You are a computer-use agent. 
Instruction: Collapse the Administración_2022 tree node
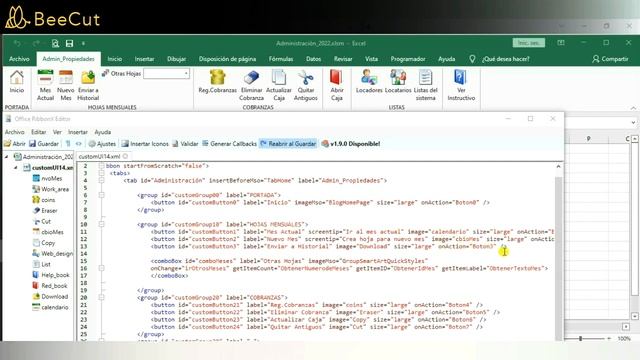click(7, 157)
